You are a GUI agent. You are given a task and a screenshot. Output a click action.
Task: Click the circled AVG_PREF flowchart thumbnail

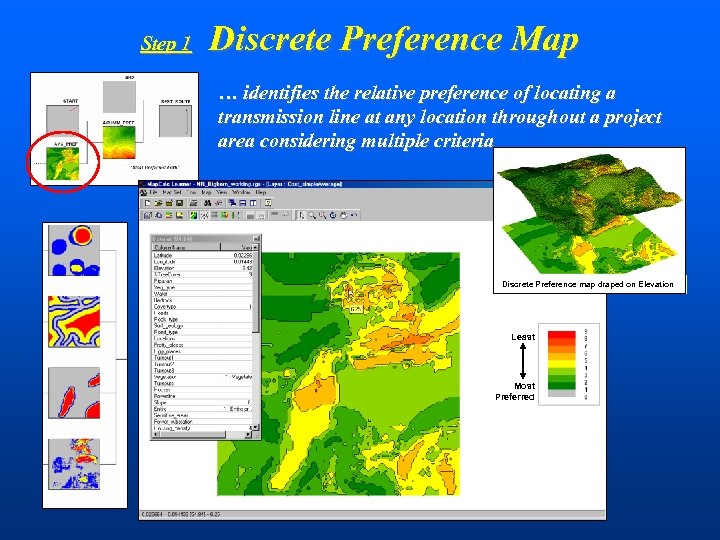[x=63, y=163]
